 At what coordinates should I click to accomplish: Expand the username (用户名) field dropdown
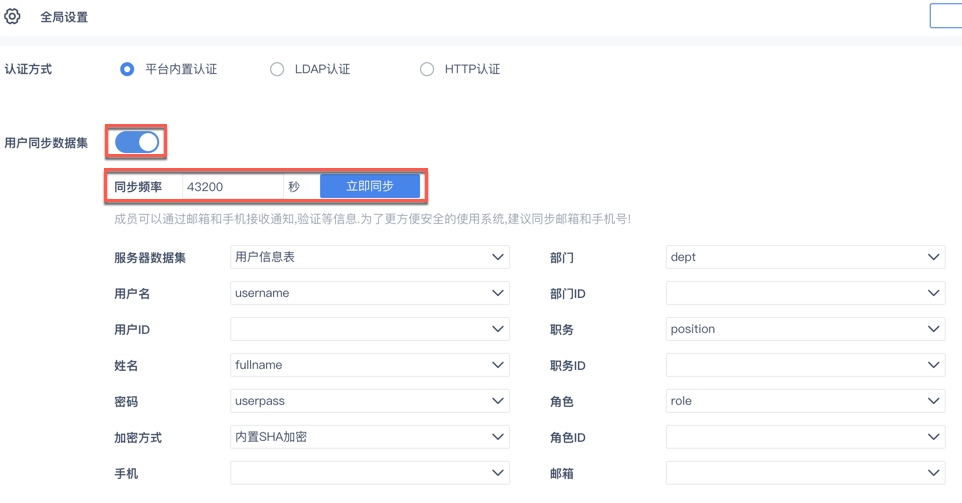coord(369,293)
